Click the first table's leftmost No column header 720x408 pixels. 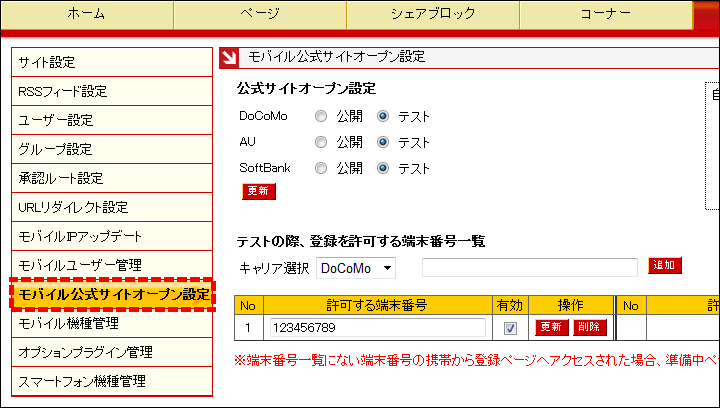tap(248, 305)
